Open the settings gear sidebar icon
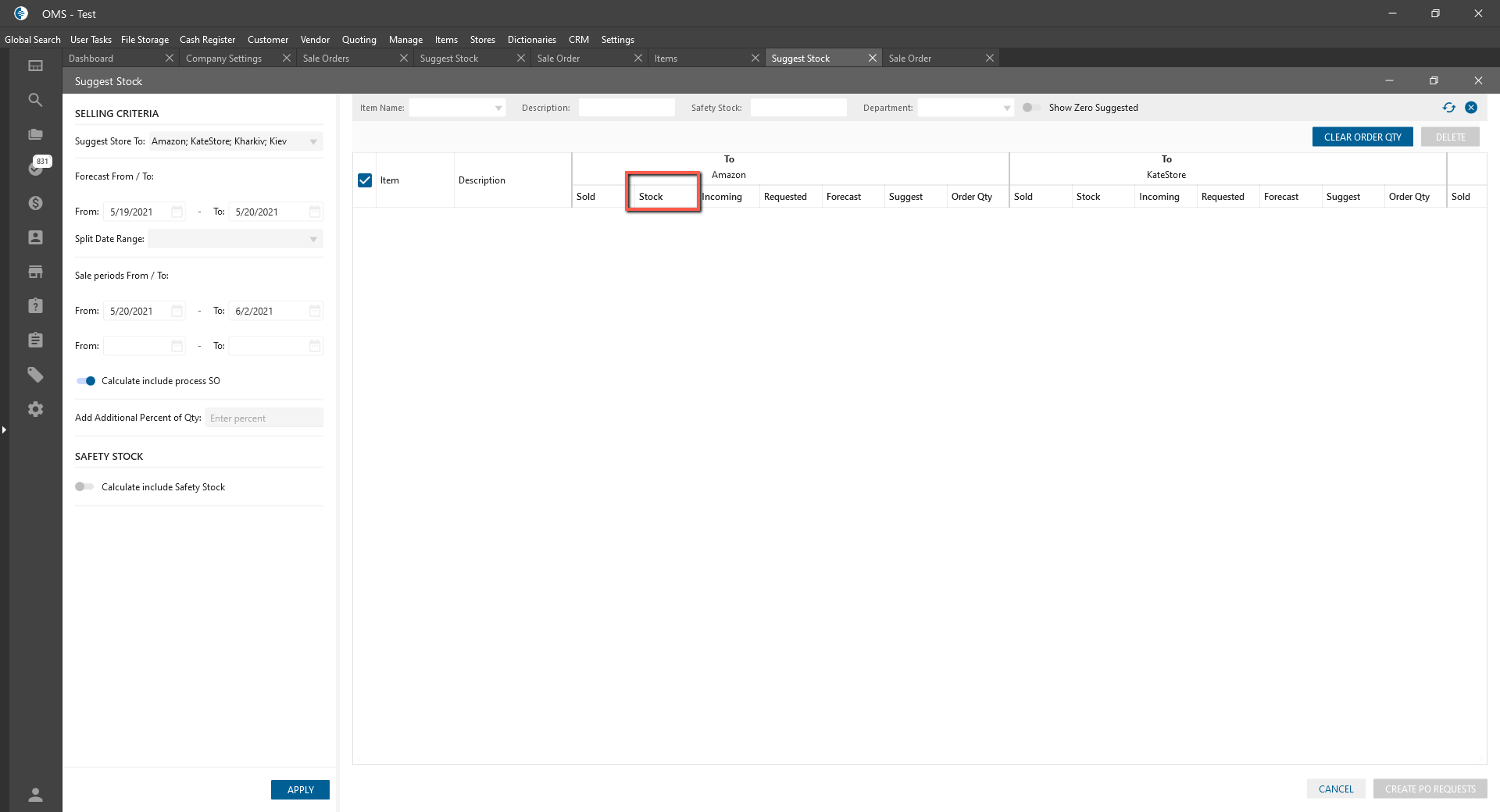Screen dimensions: 1500x812 coord(35,409)
